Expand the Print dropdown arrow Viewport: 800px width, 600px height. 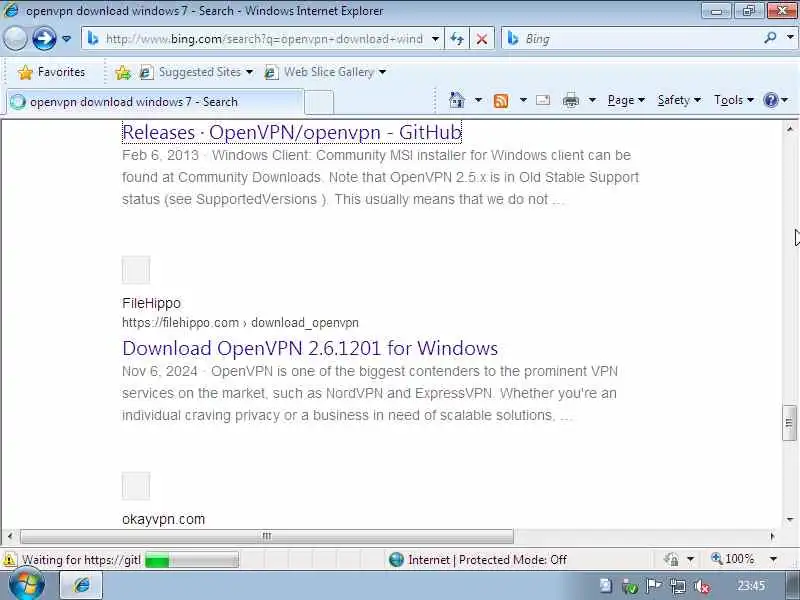coord(592,100)
